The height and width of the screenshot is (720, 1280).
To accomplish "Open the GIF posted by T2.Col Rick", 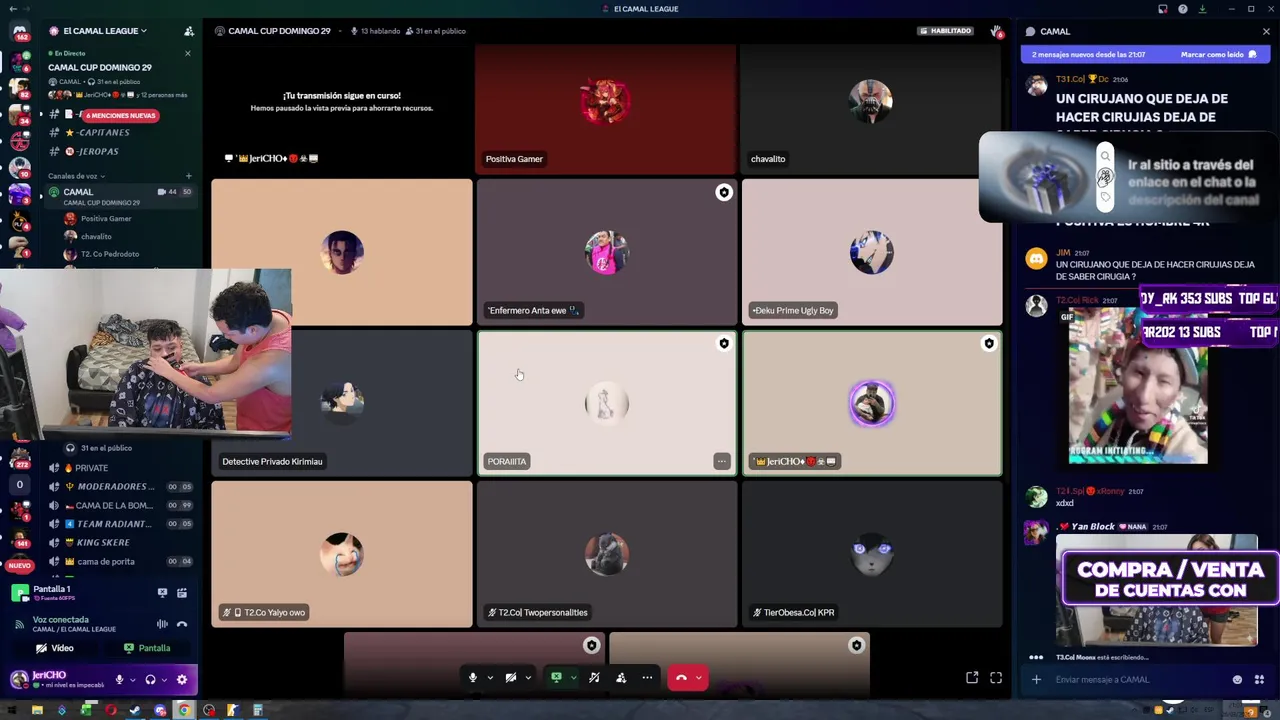I will tap(1138, 386).
